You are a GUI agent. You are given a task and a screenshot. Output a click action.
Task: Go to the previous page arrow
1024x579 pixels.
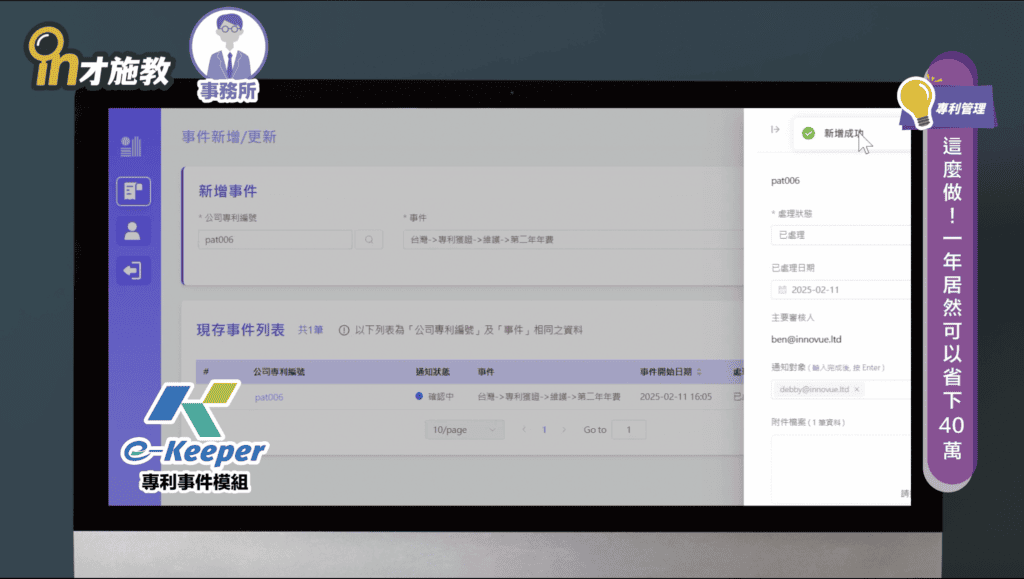tap(524, 429)
